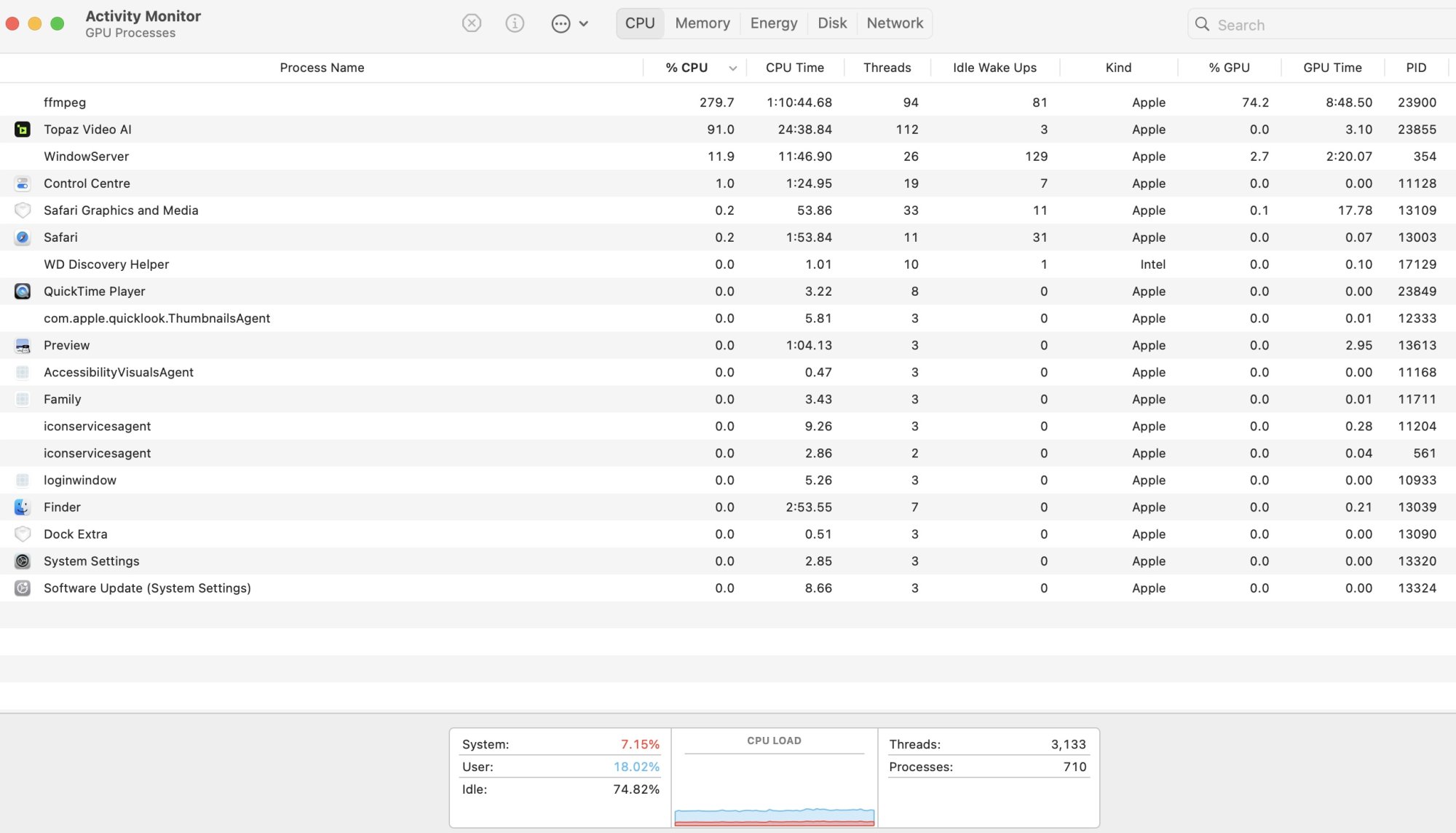Click the QuickTime Player icon
1456x833 pixels.
coord(23,291)
